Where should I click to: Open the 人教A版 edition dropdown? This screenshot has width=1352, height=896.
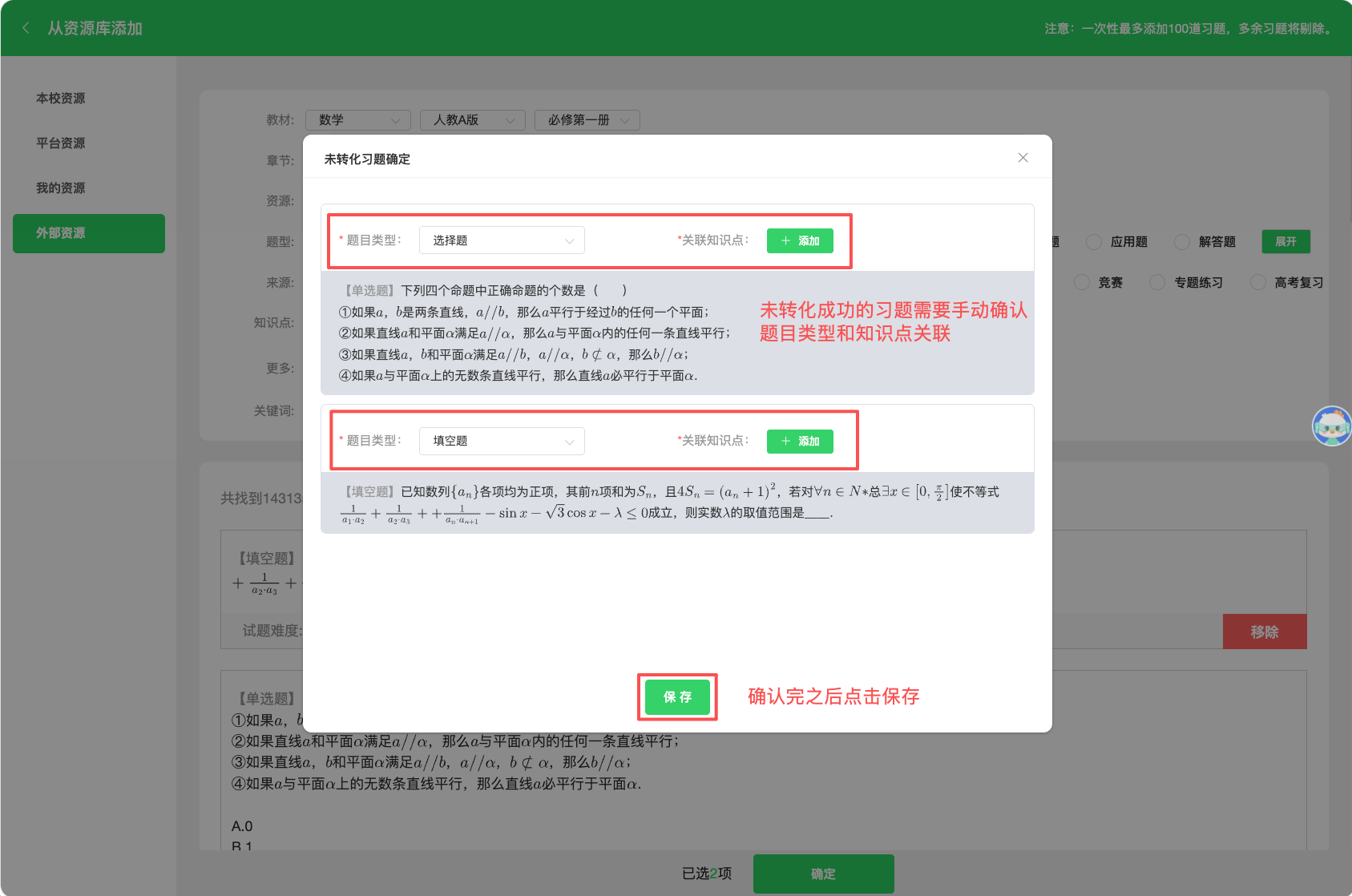tap(473, 120)
